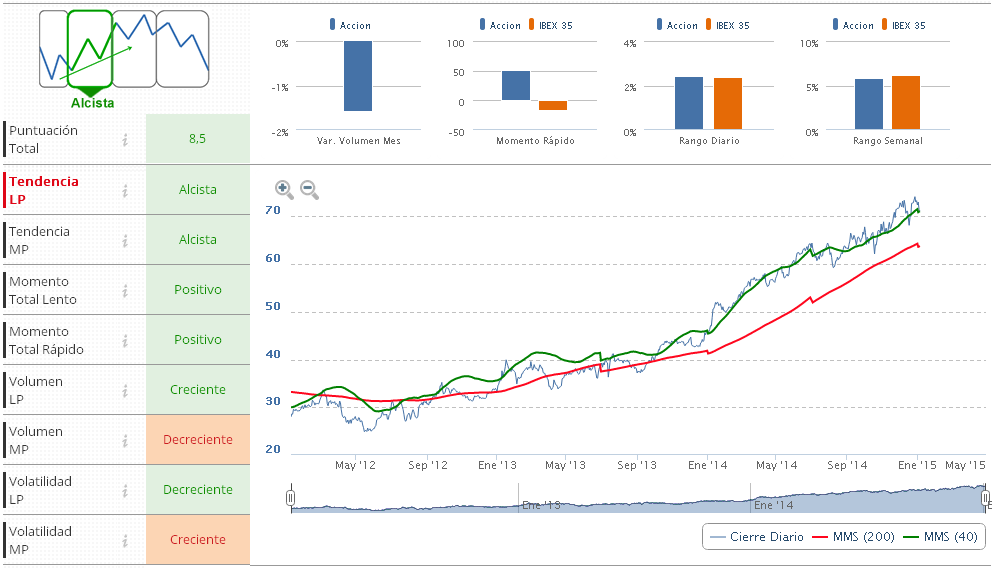
Task: Click the zoom in magnifier icon
Action: pyautogui.click(x=284, y=189)
